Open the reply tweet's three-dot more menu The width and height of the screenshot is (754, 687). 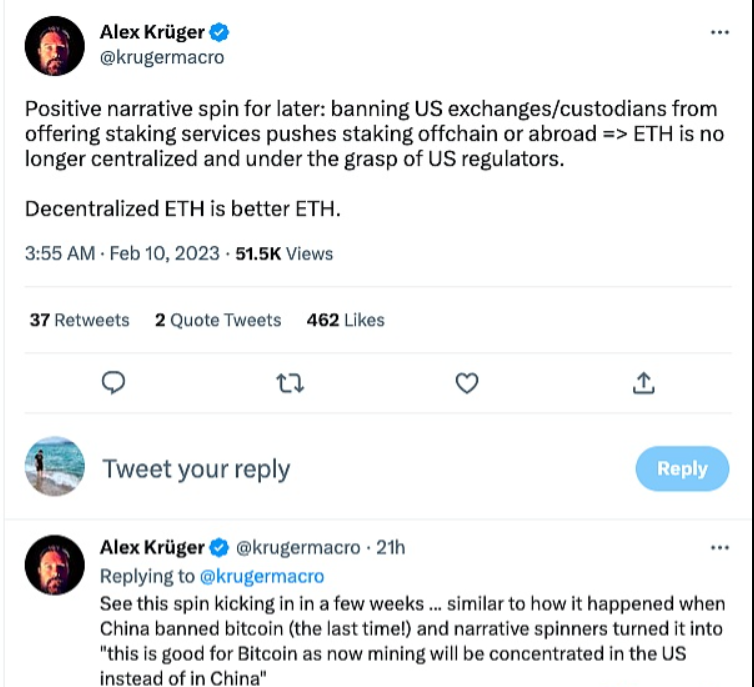coord(720,548)
